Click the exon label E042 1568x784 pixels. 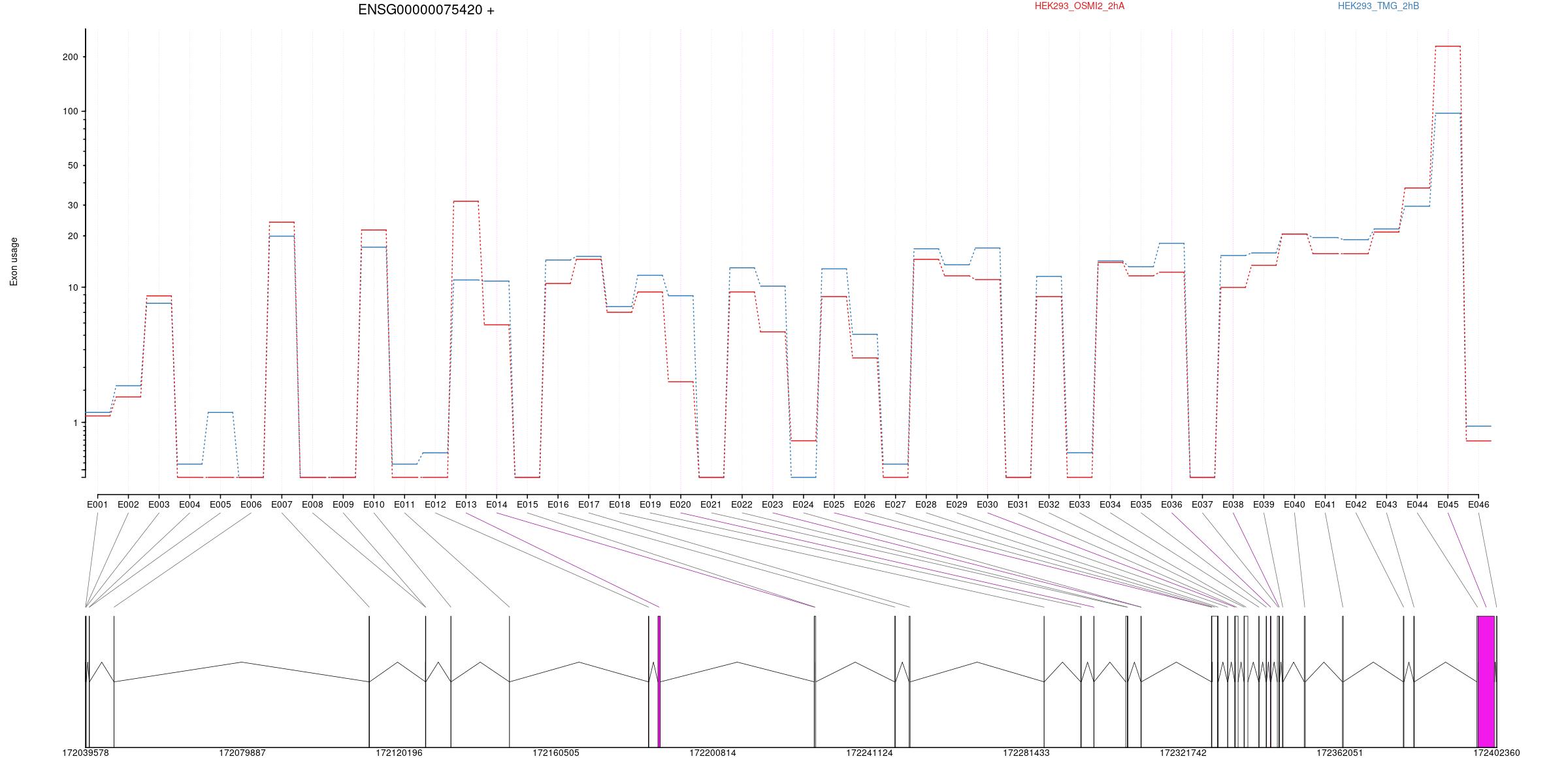tap(1356, 504)
